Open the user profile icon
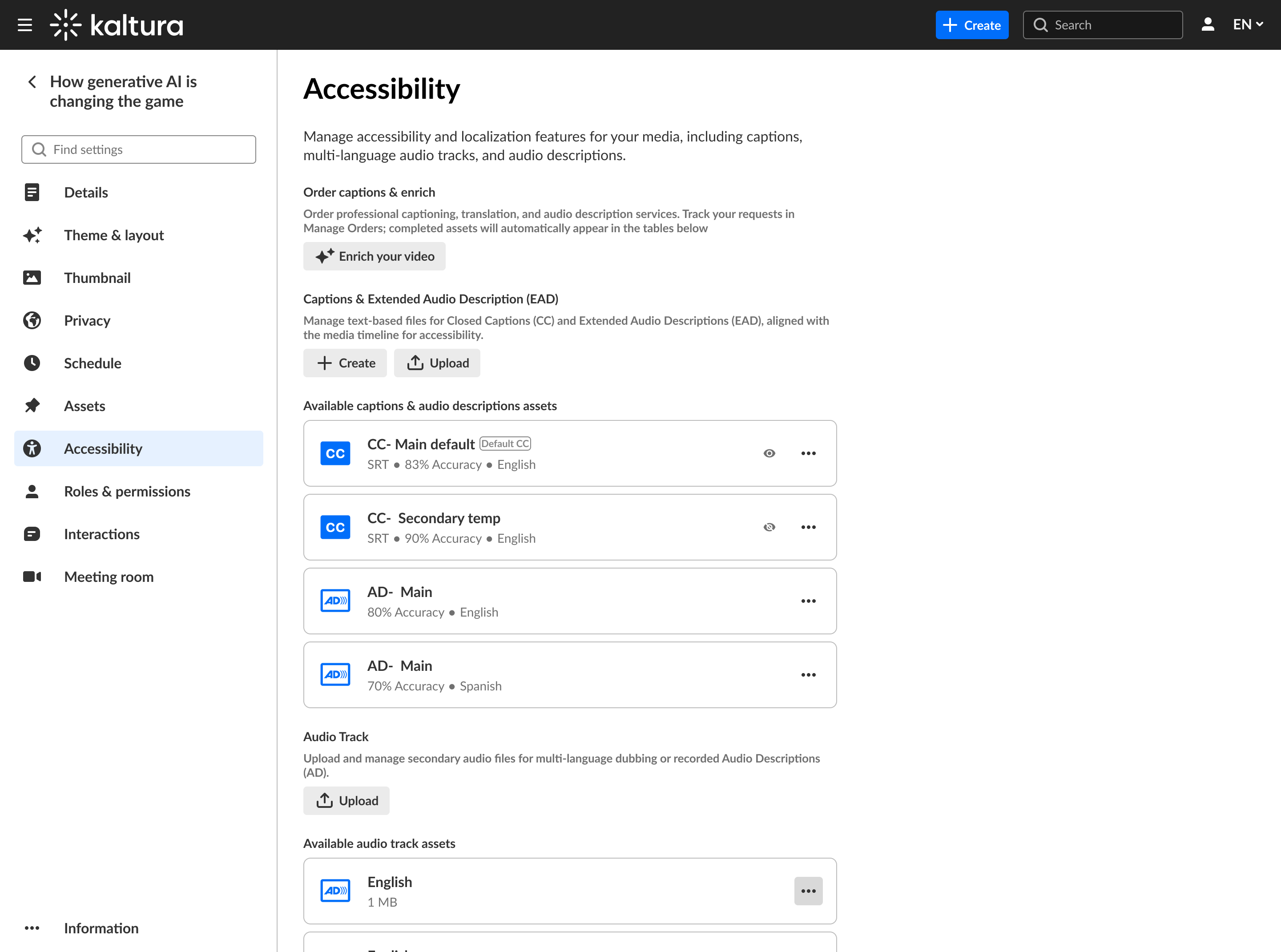The width and height of the screenshot is (1281, 952). click(x=1207, y=25)
